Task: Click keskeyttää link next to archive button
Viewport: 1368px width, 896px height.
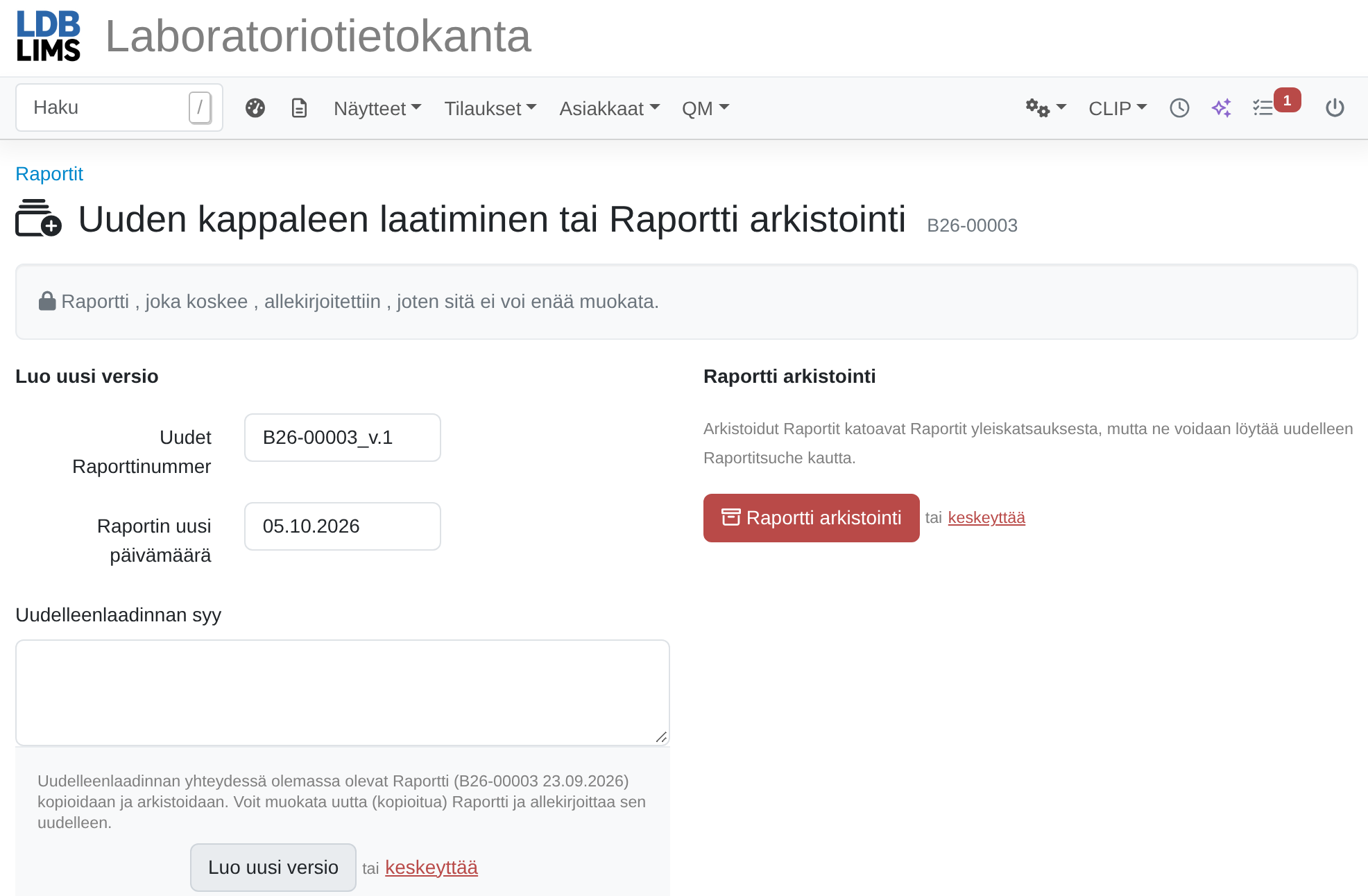Action: 986,517
